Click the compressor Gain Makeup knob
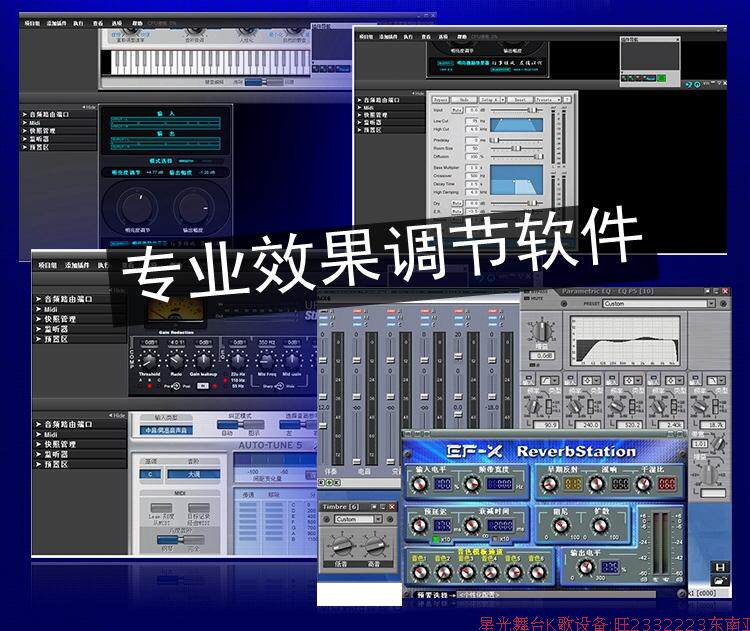 [203, 360]
